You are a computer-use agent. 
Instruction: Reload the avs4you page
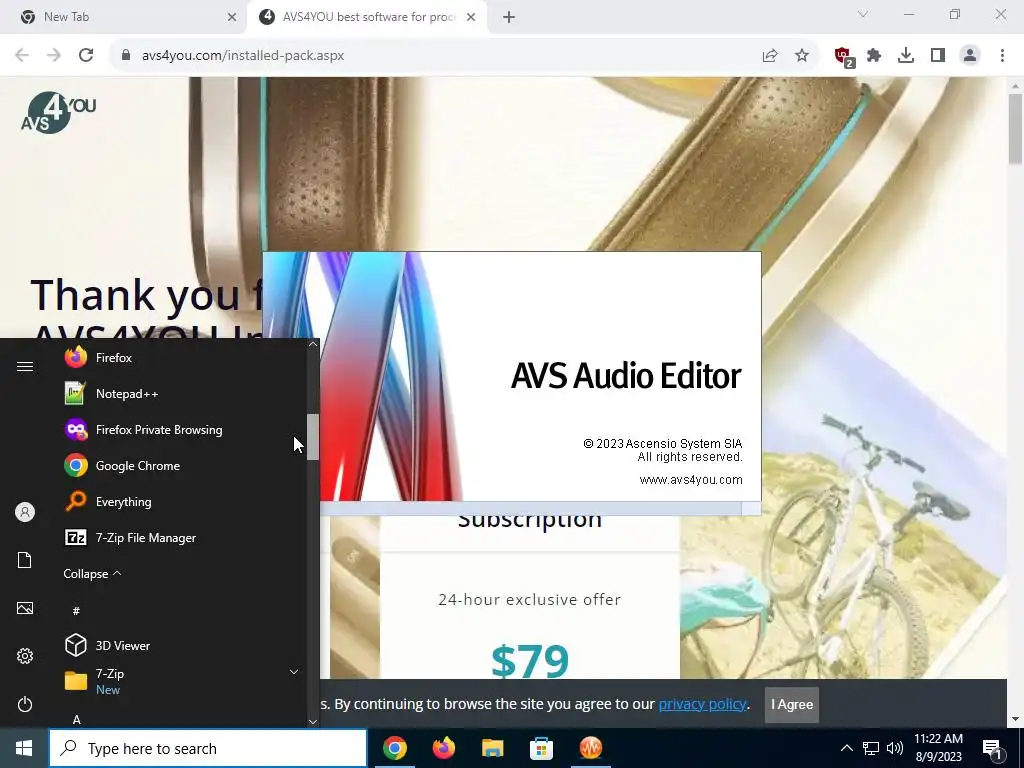pos(86,56)
